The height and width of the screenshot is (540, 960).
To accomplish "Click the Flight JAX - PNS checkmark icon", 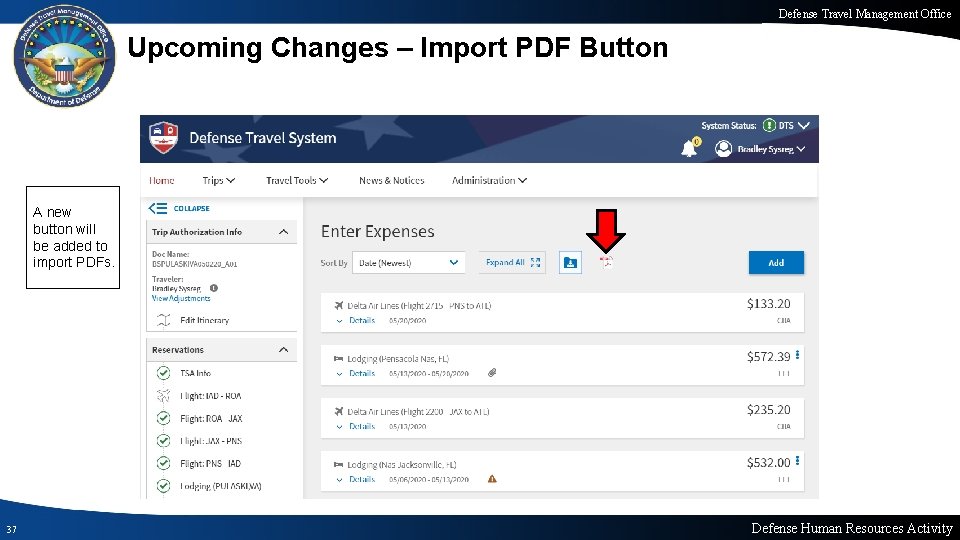I will [163, 441].
